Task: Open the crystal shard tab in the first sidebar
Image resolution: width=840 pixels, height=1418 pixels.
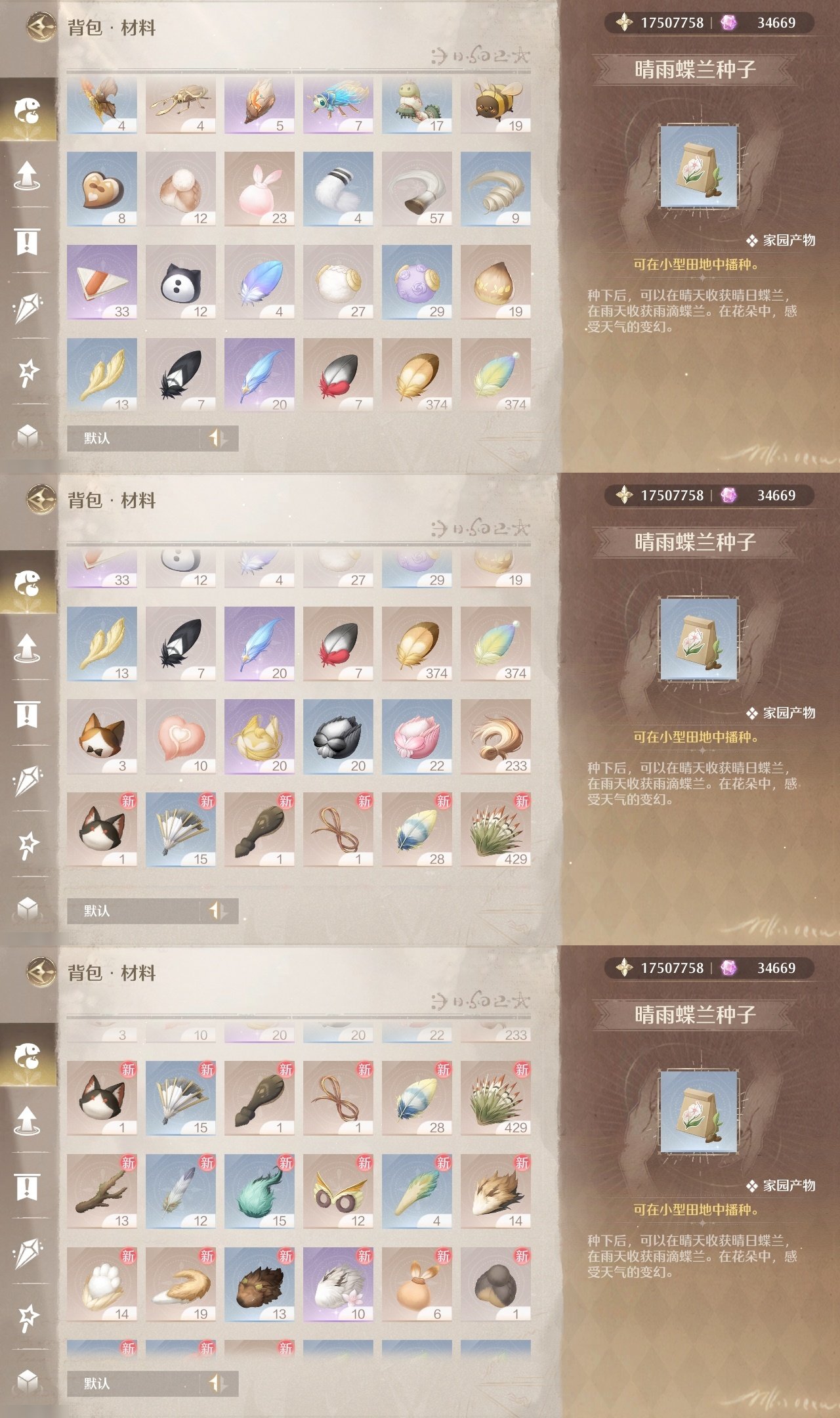Action: 27,307
